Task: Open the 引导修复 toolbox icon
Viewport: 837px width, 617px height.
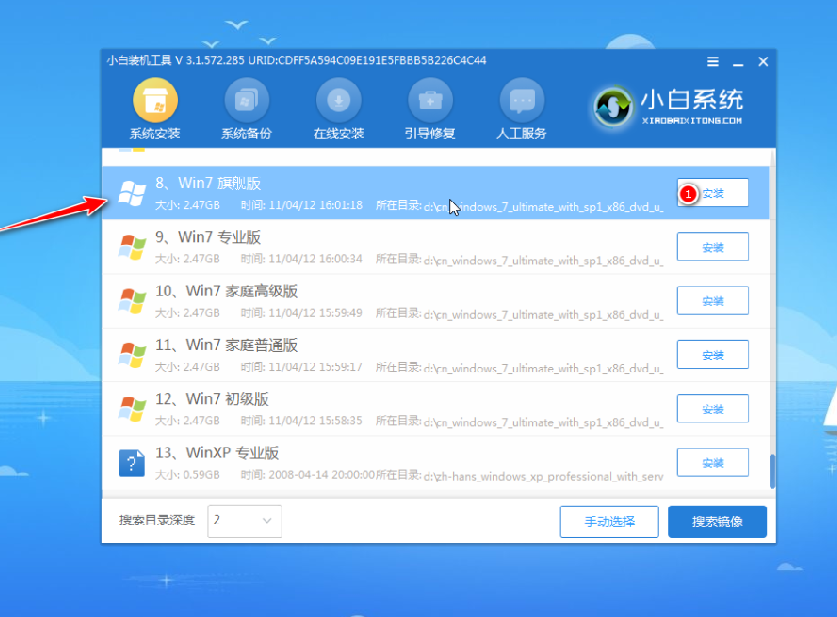Action: click(430, 100)
